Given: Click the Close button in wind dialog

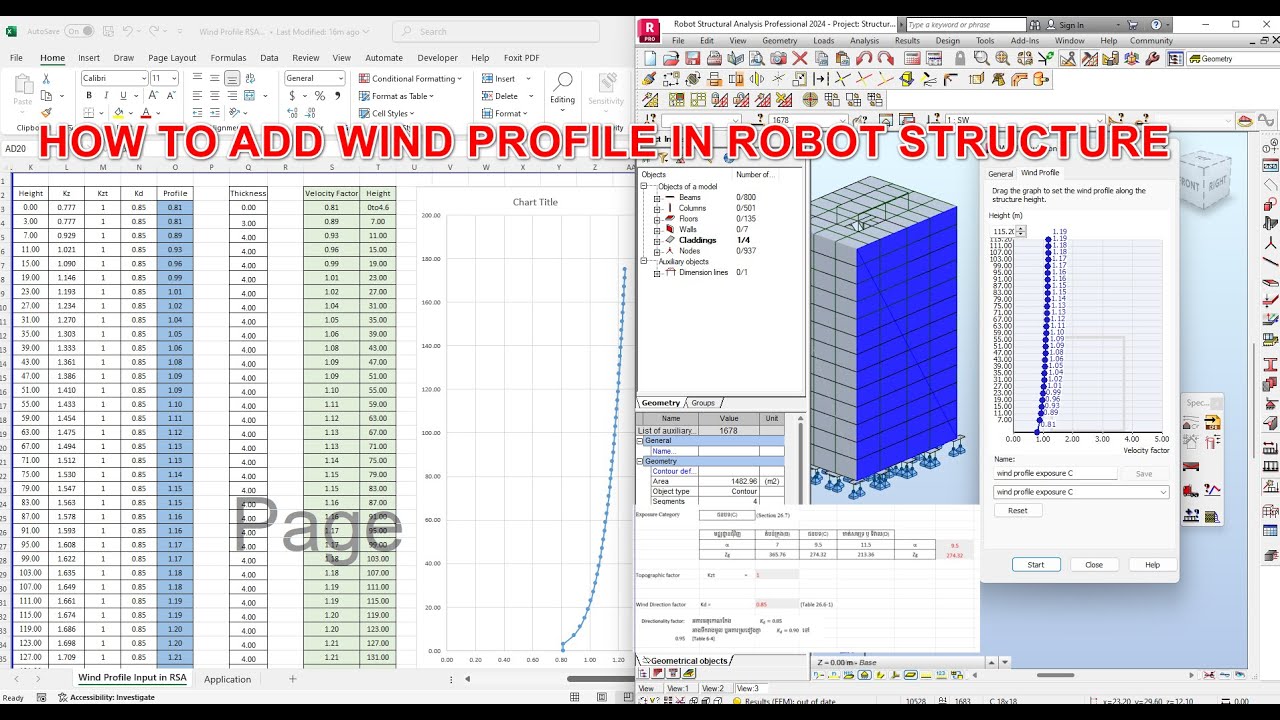Looking at the screenshot, I should [1094, 565].
